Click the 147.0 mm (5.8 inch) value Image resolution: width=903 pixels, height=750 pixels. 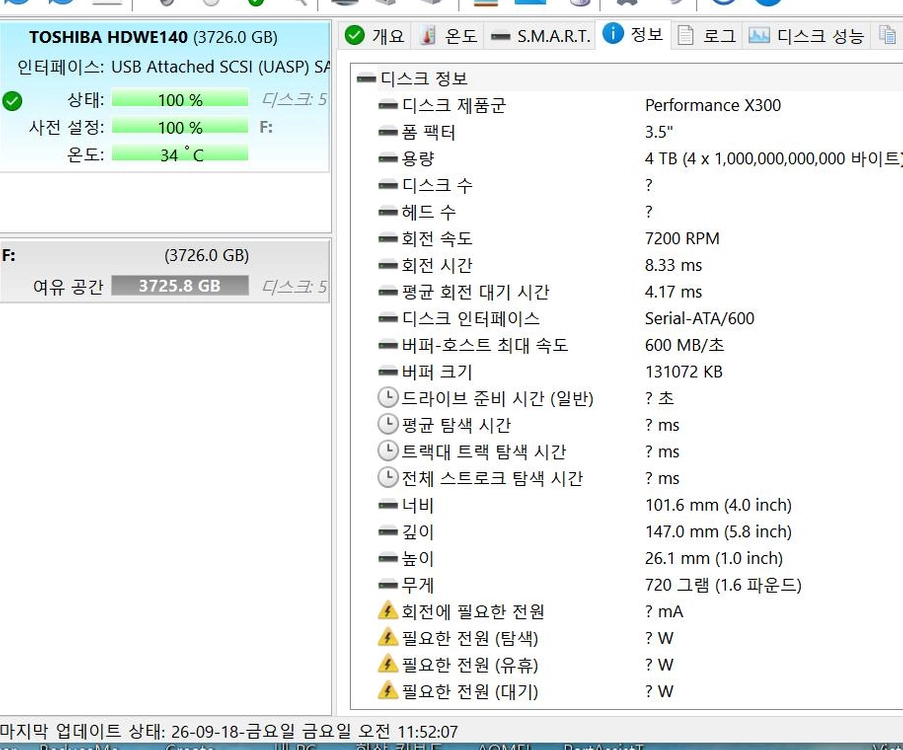tap(718, 532)
